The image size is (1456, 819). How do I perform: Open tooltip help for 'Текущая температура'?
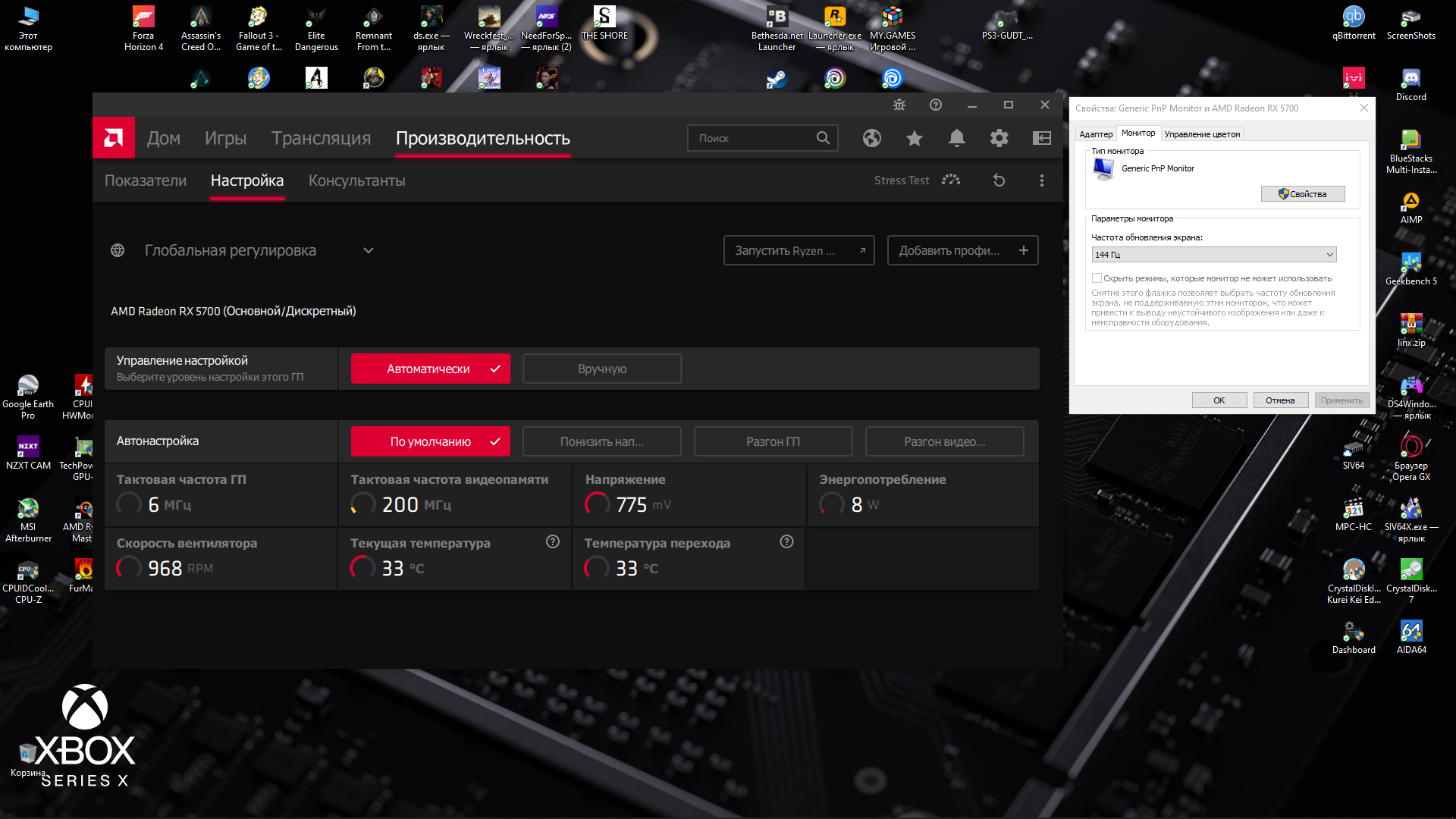[x=553, y=542]
